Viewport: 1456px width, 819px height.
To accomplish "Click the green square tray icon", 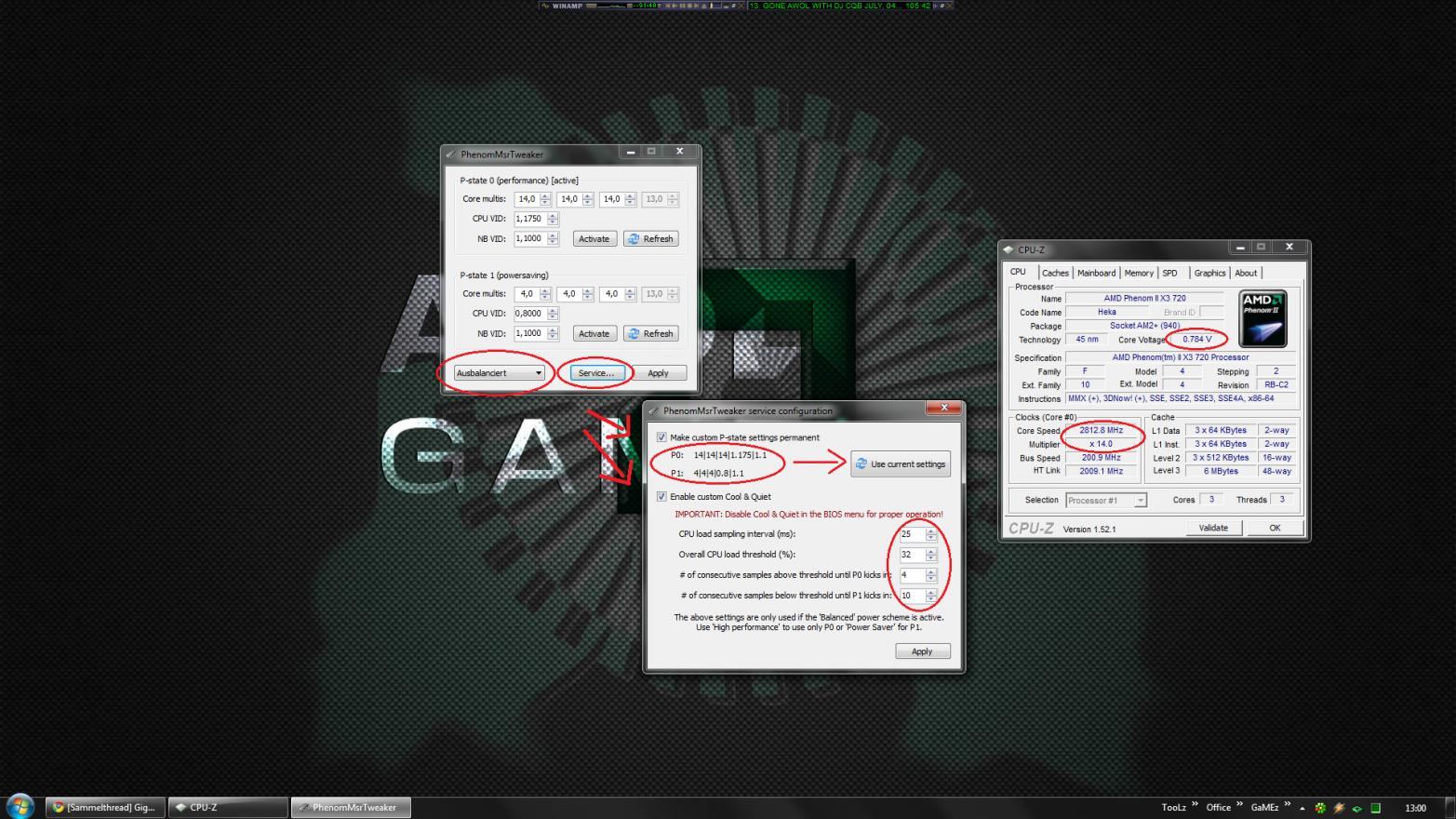I will tap(1375, 808).
